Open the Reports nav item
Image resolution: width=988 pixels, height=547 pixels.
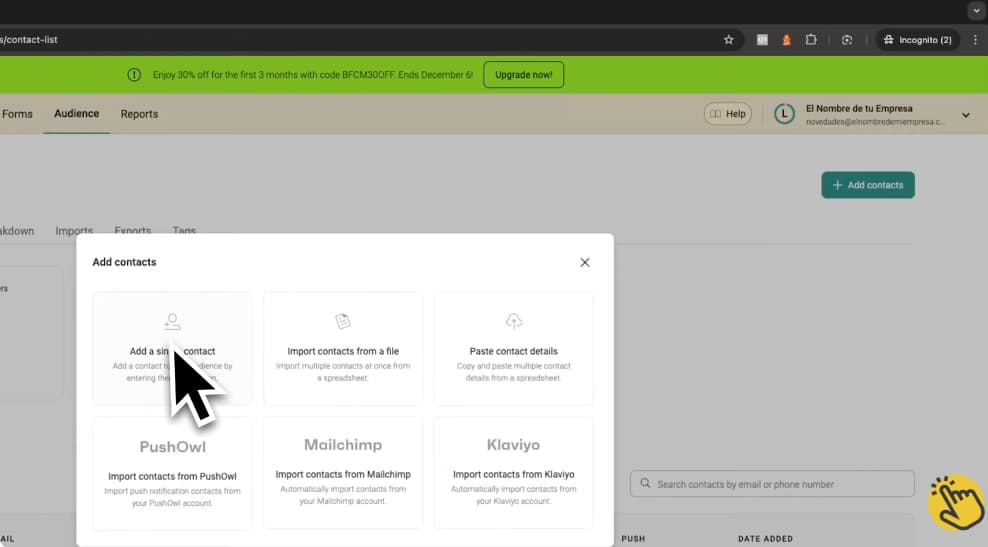coord(139,114)
